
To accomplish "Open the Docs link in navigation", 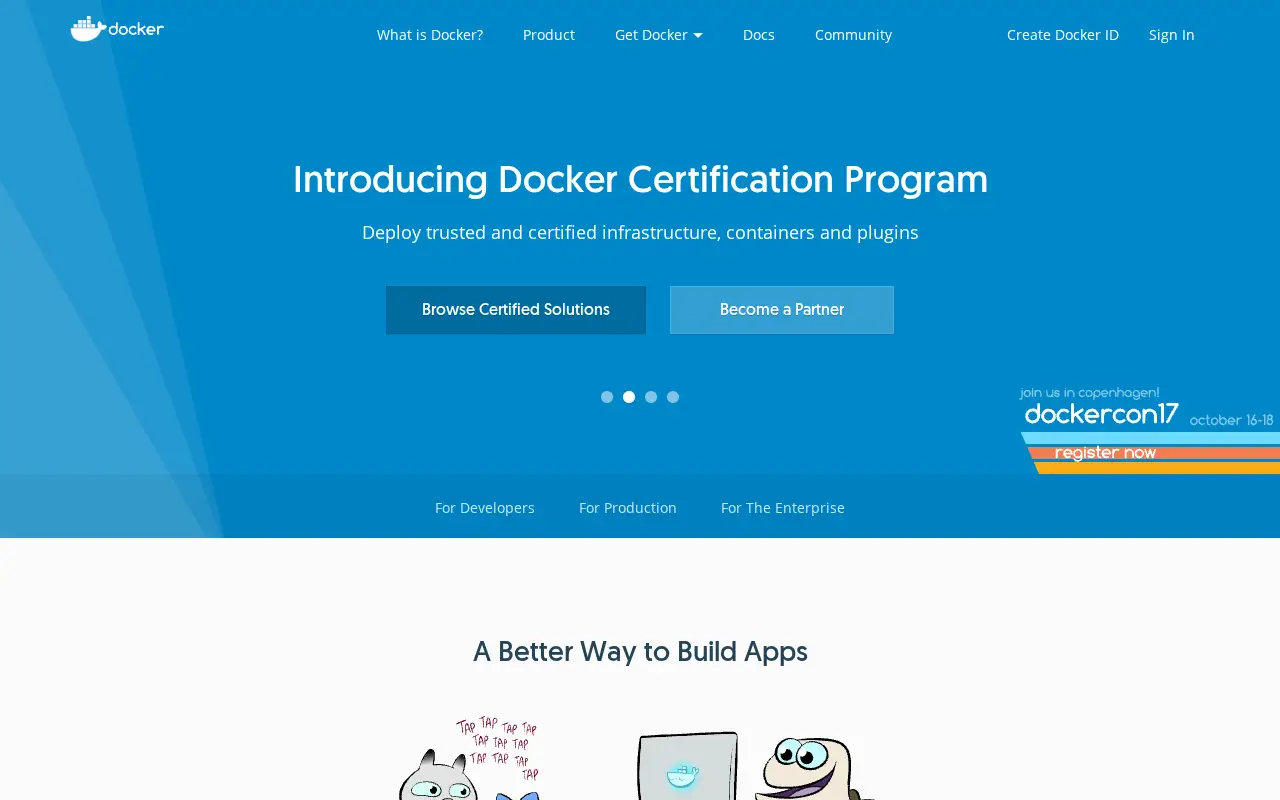I will 759,35.
